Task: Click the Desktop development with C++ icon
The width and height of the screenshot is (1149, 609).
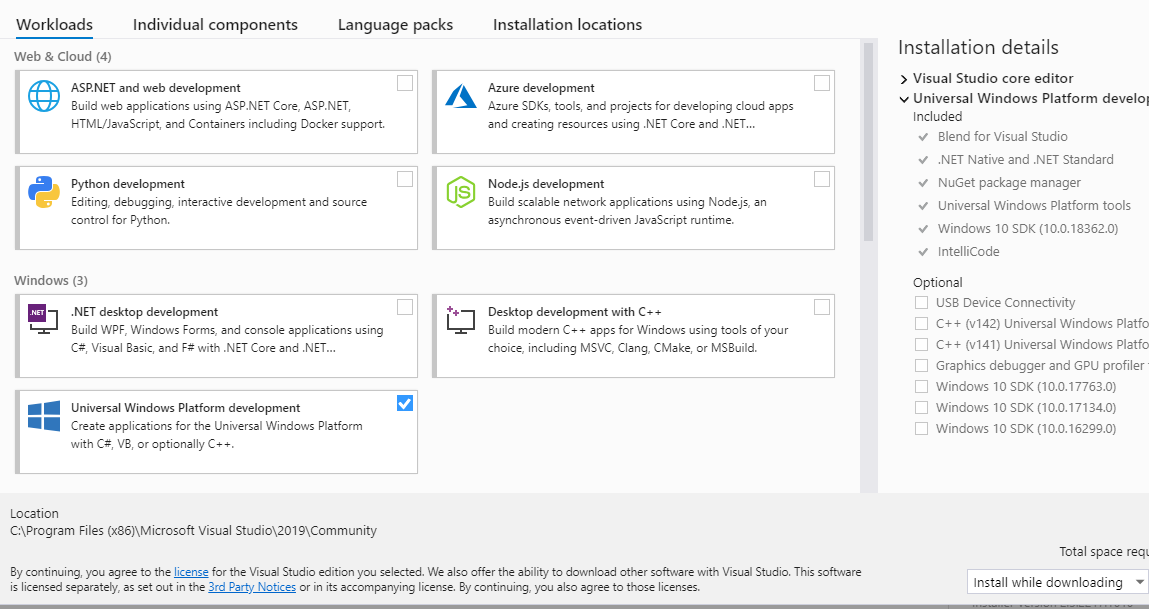Action: (x=461, y=318)
